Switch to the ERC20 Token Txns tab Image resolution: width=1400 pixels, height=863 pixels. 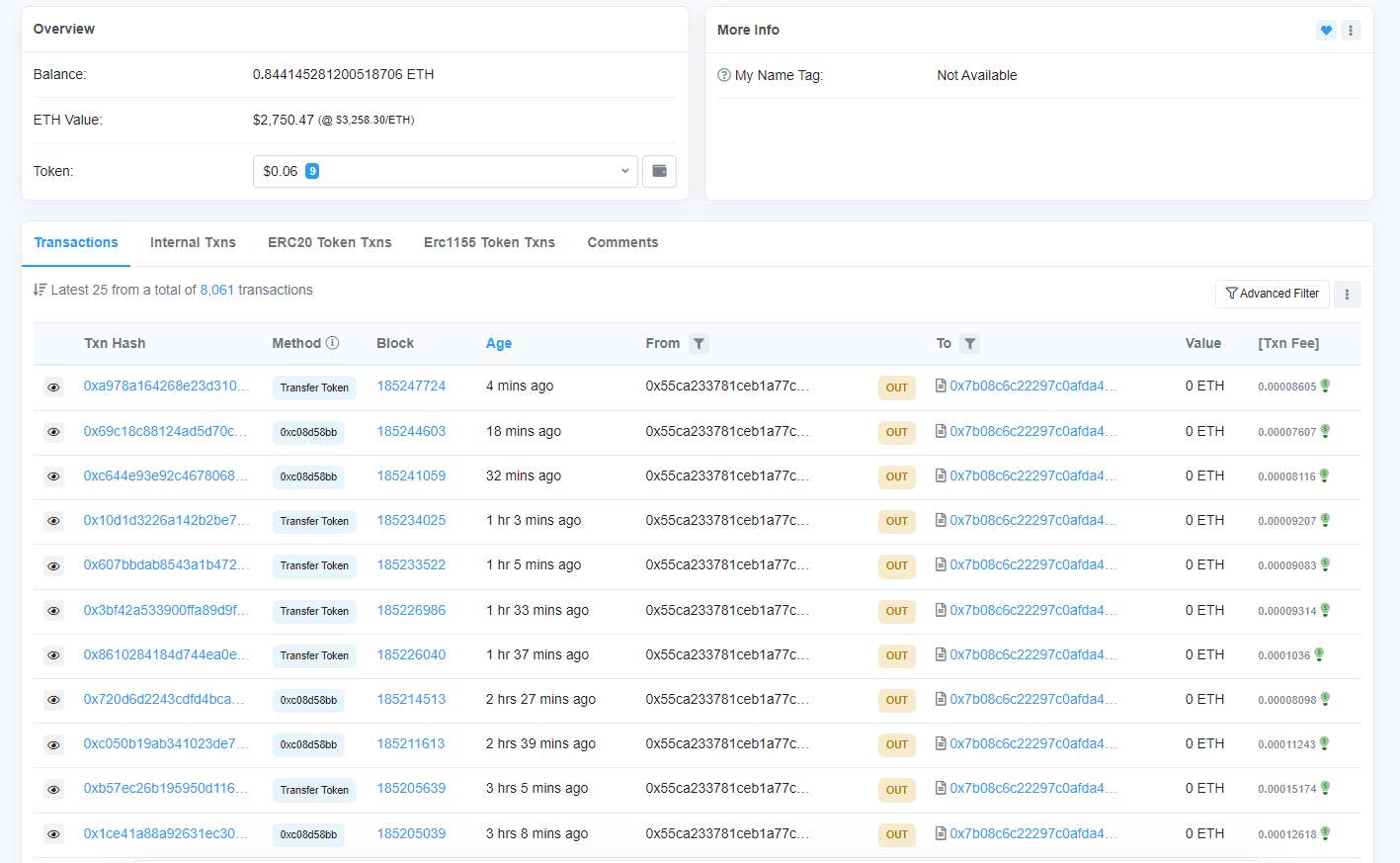click(329, 242)
